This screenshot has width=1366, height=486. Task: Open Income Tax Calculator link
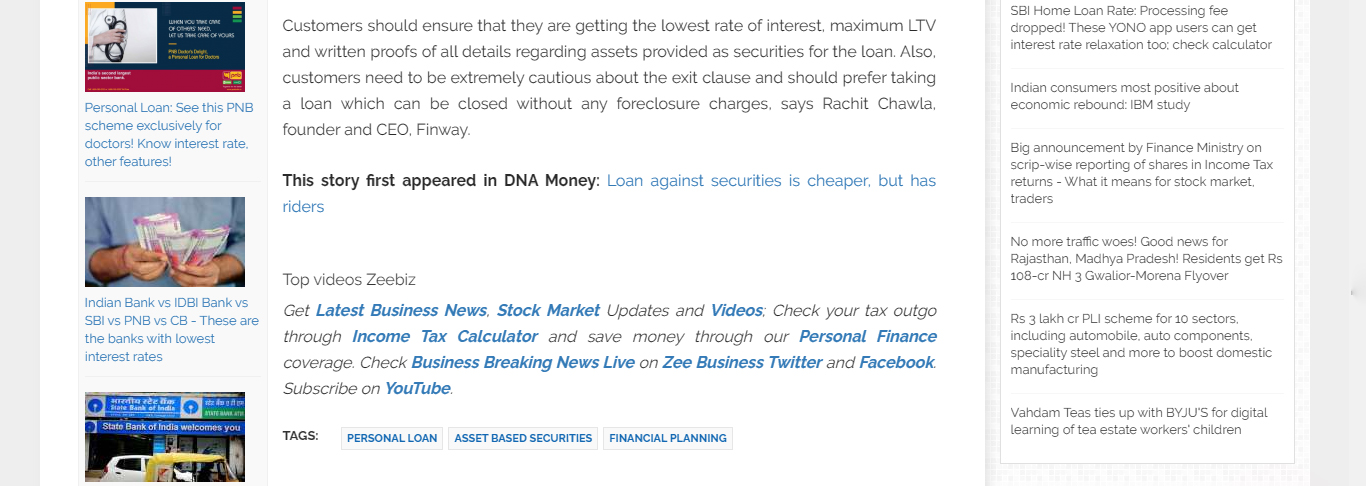[445, 337]
